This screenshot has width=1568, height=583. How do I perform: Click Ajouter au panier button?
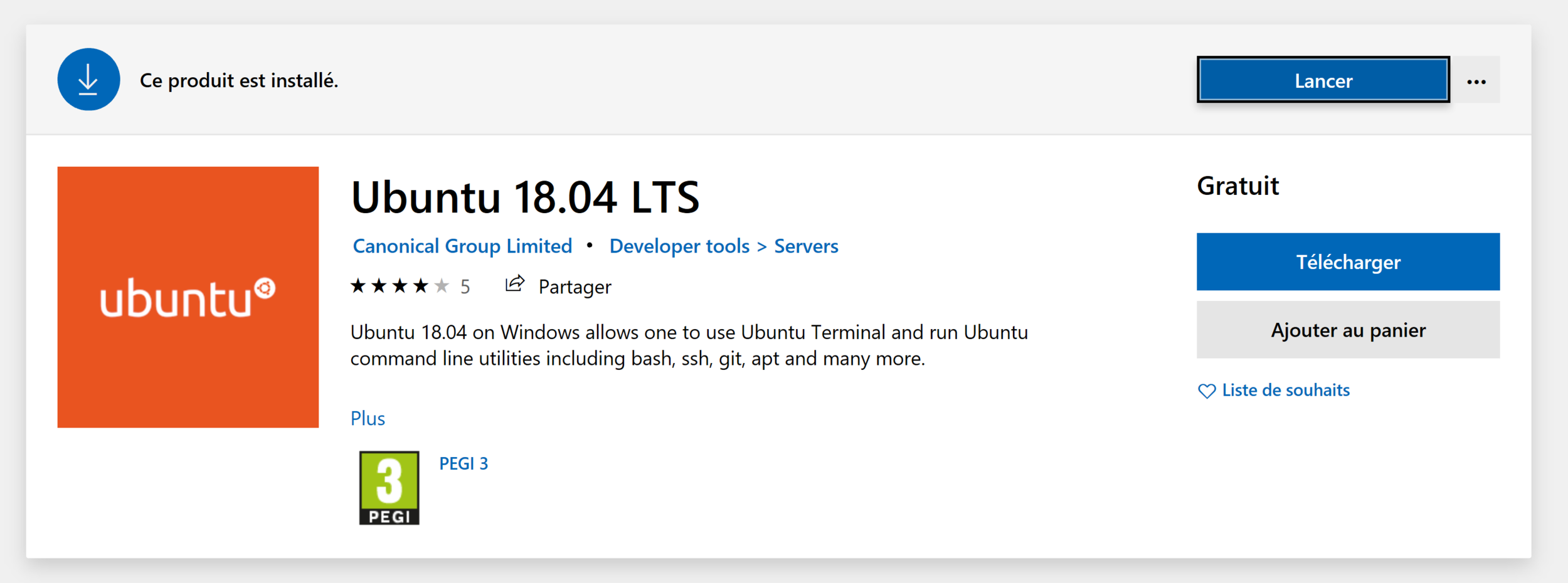coord(1348,330)
